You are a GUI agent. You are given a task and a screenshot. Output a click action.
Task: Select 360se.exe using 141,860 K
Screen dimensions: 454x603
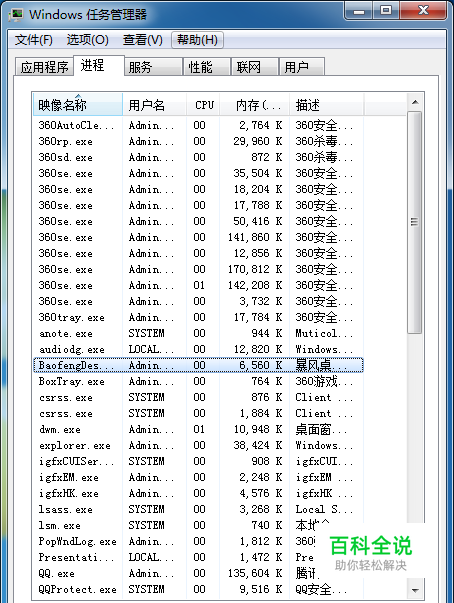point(198,237)
